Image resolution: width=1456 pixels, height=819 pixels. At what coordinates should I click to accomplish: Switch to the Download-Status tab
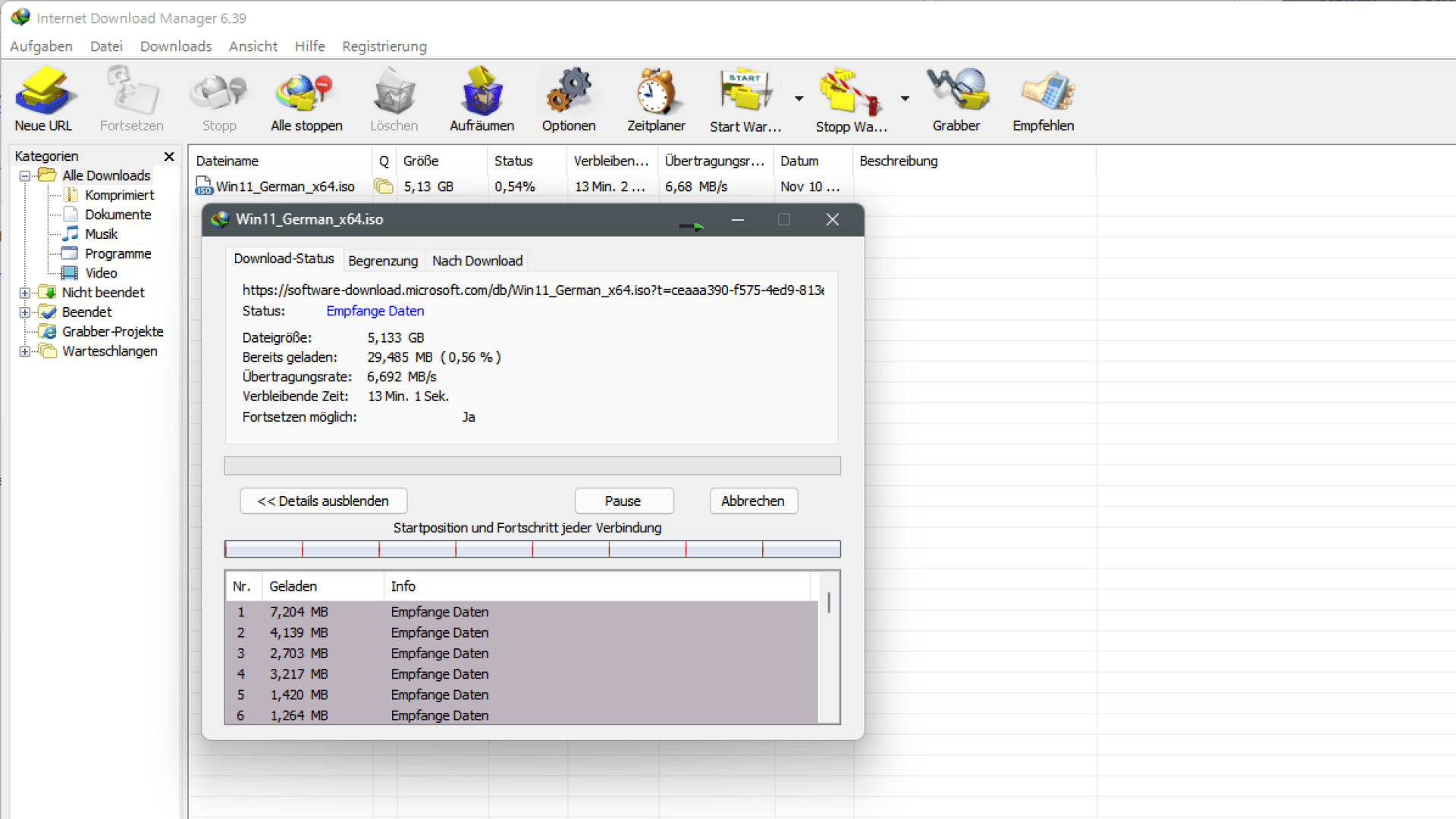click(284, 259)
